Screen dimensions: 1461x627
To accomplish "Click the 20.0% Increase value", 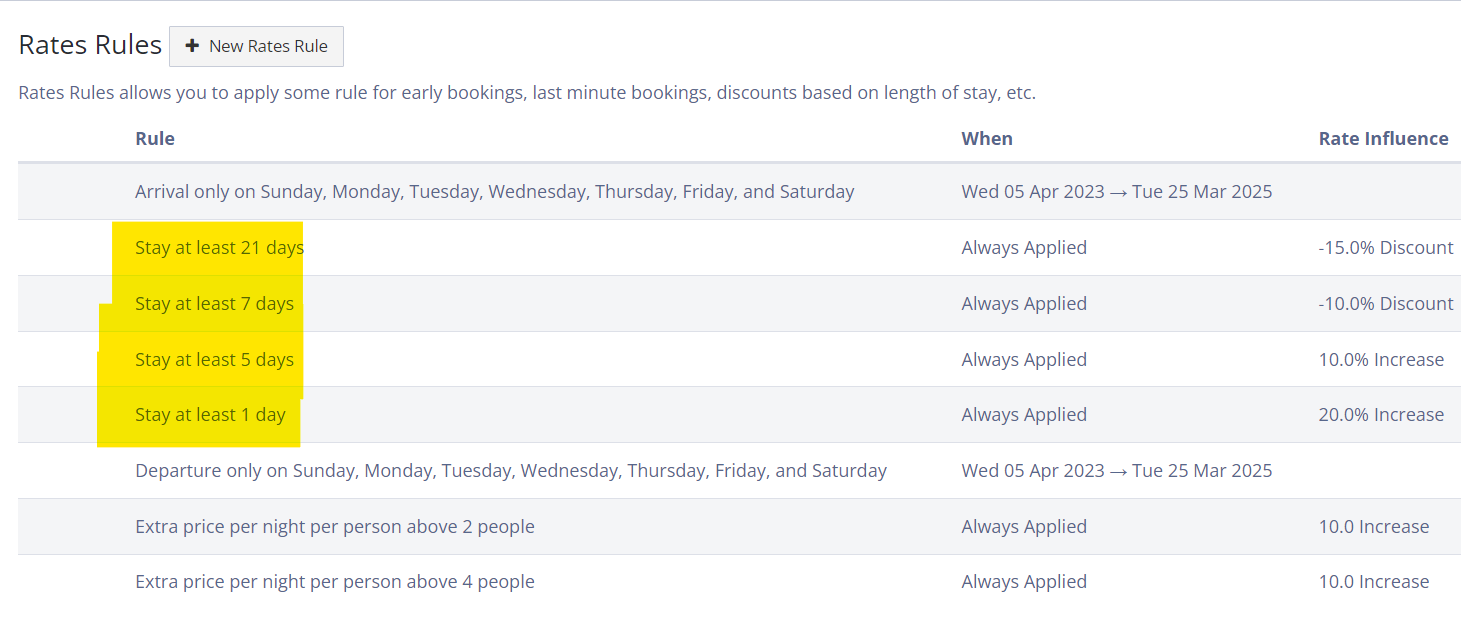I will pyautogui.click(x=1381, y=415).
